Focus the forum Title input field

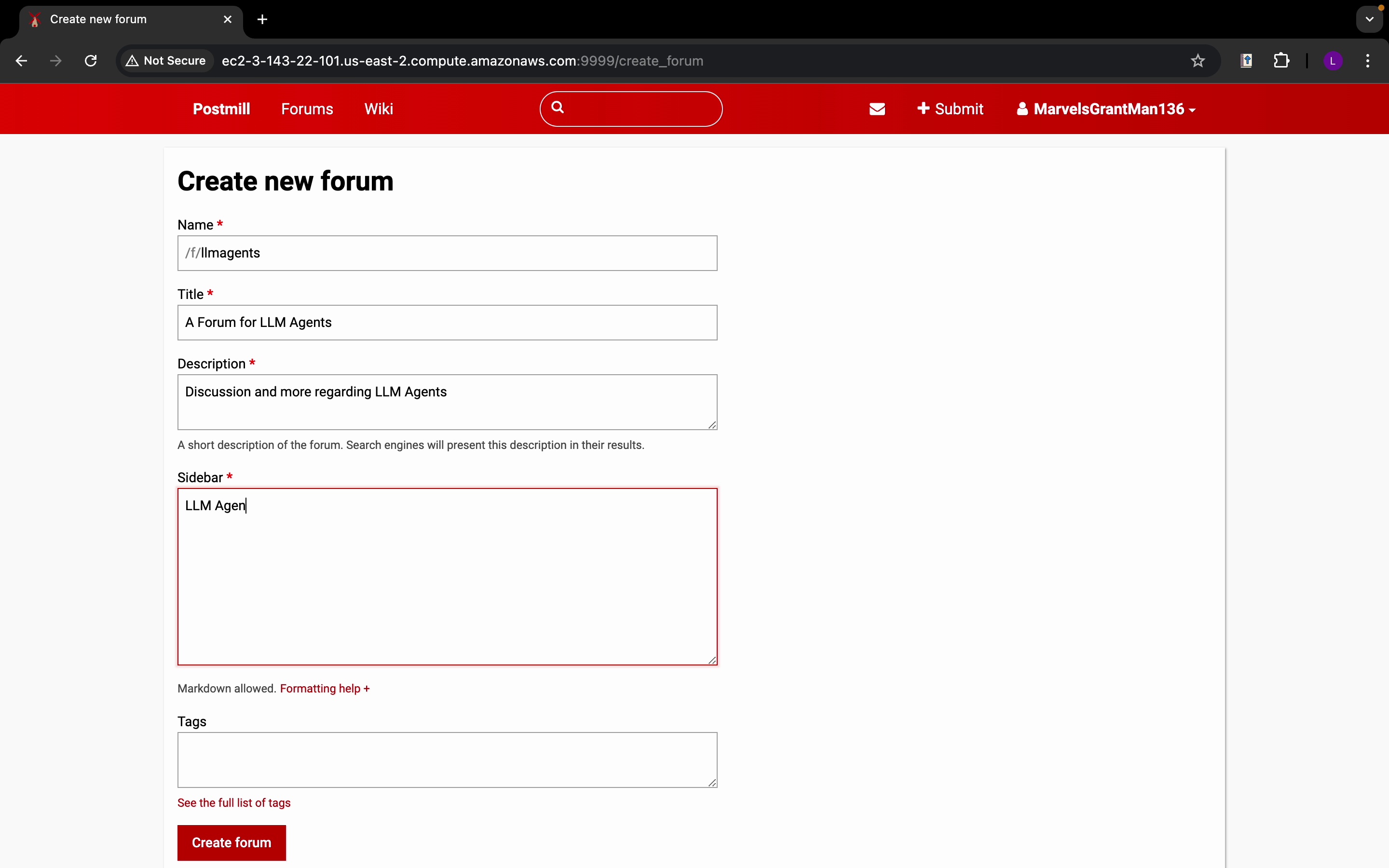tap(447, 323)
